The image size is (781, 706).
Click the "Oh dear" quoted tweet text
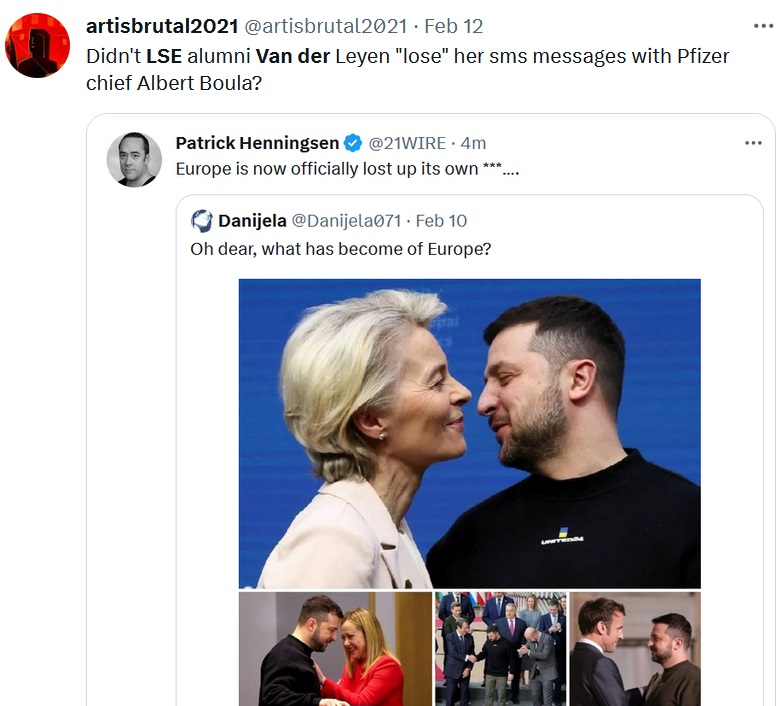(x=340, y=248)
